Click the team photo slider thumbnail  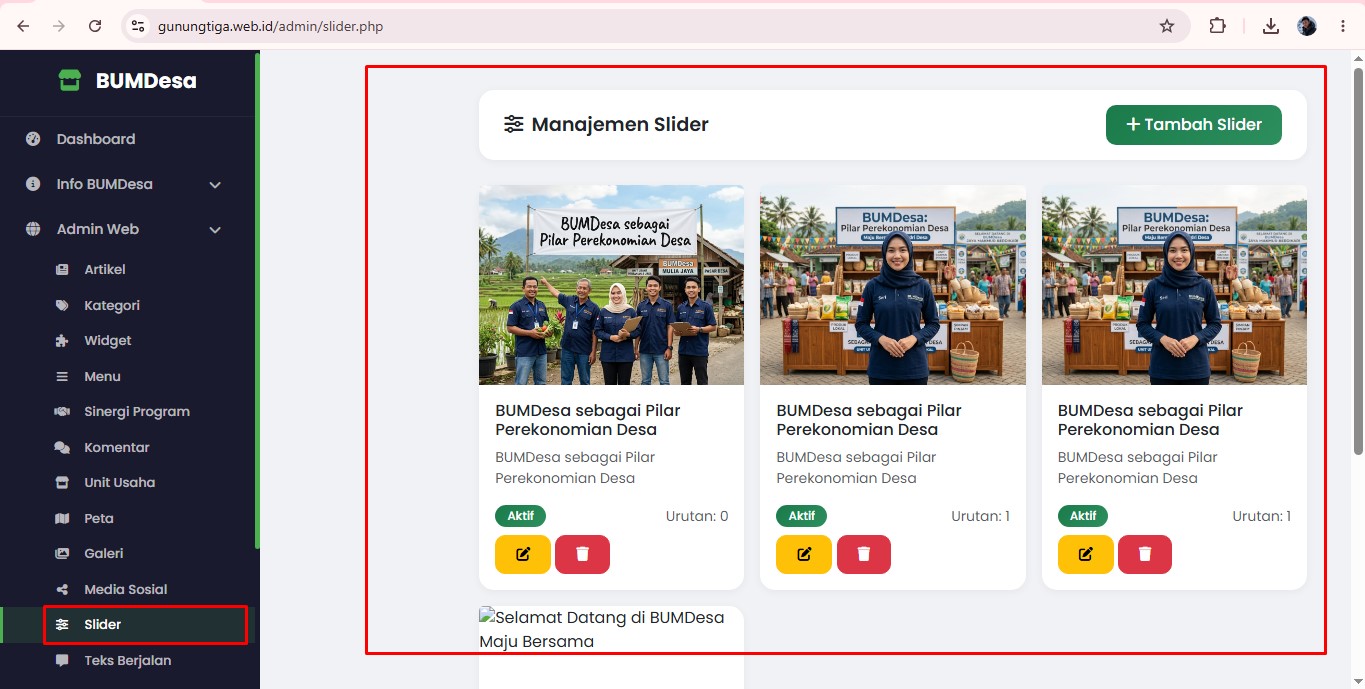(x=611, y=285)
